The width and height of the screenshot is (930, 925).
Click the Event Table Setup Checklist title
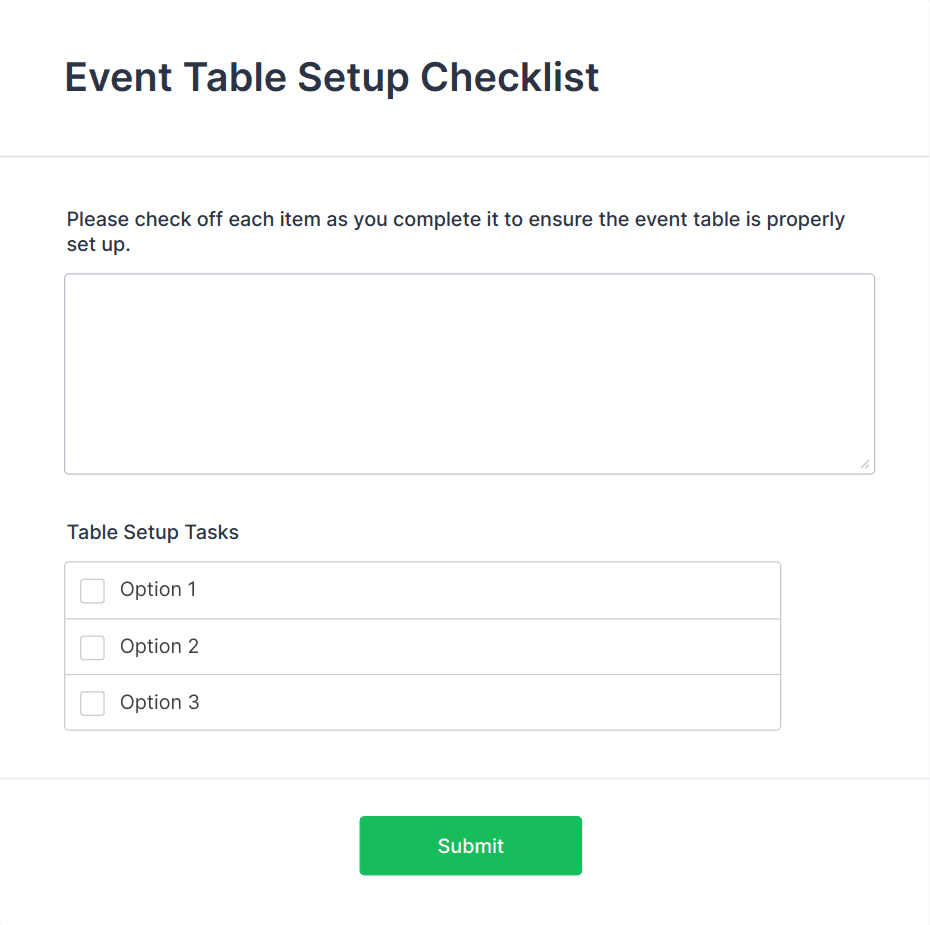pos(331,77)
